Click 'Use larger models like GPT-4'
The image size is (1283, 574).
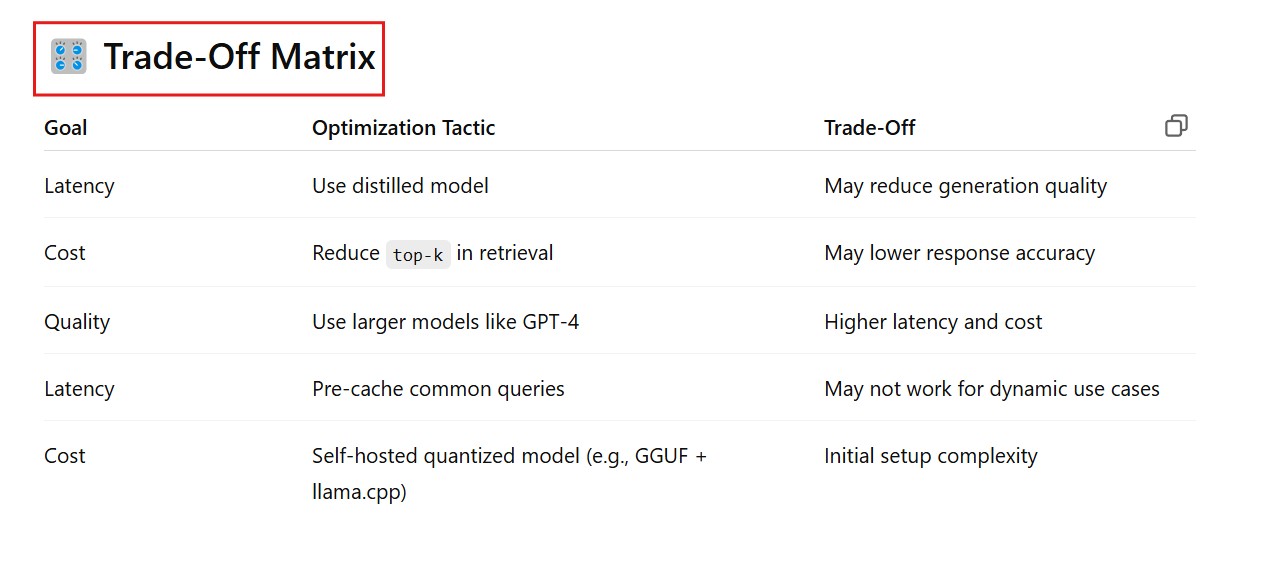pyautogui.click(x=445, y=322)
